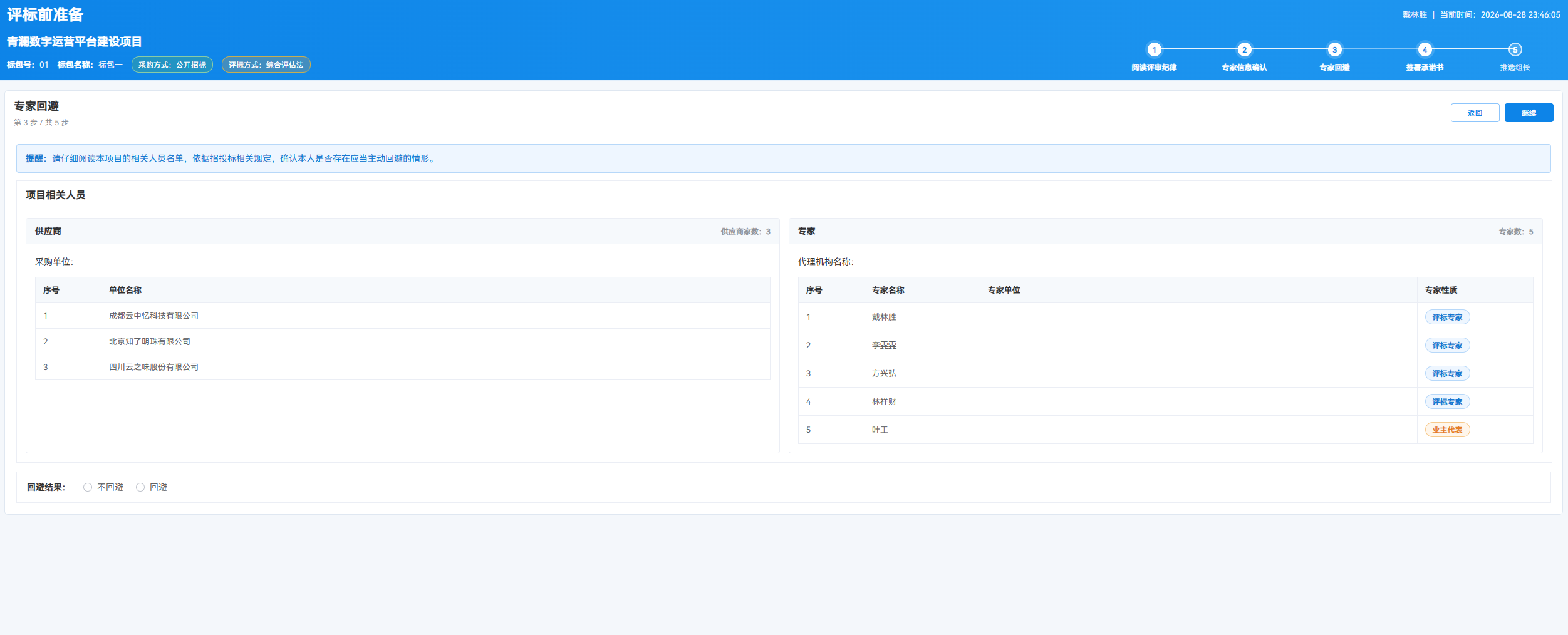
Task: Click the 评标专家 tag for 方兴弘
Action: (1447, 373)
